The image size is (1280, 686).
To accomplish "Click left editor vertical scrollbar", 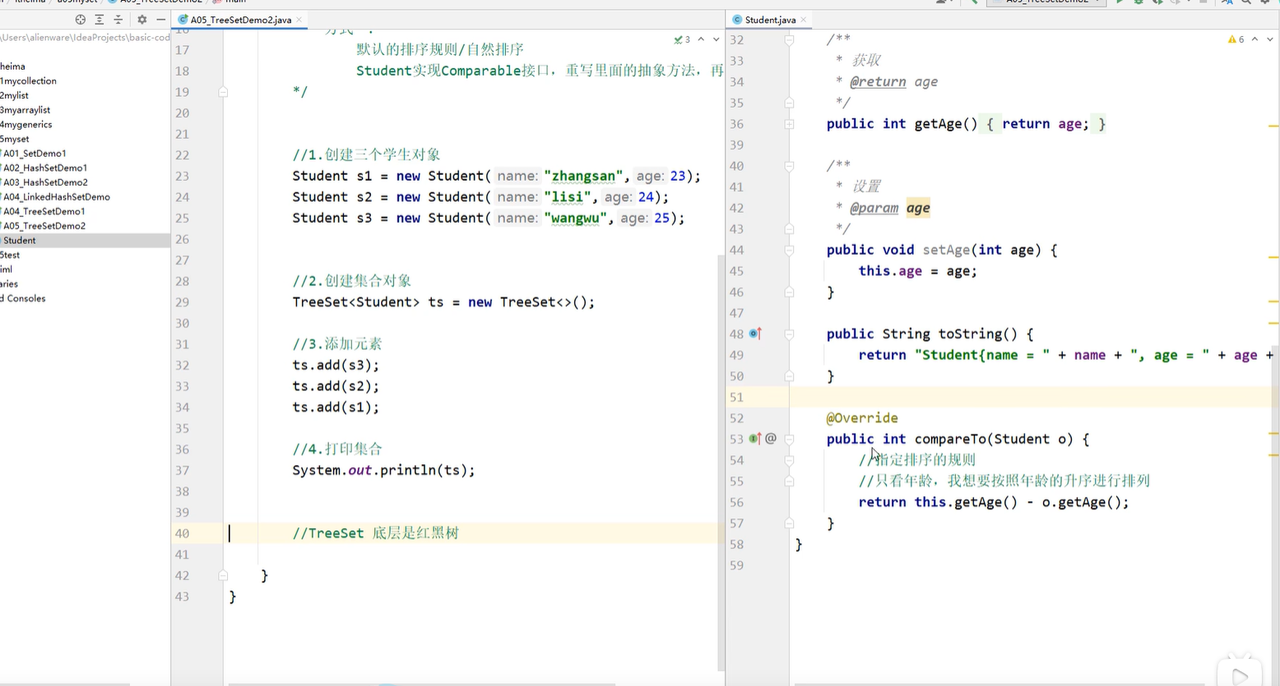I will point(720,462).
